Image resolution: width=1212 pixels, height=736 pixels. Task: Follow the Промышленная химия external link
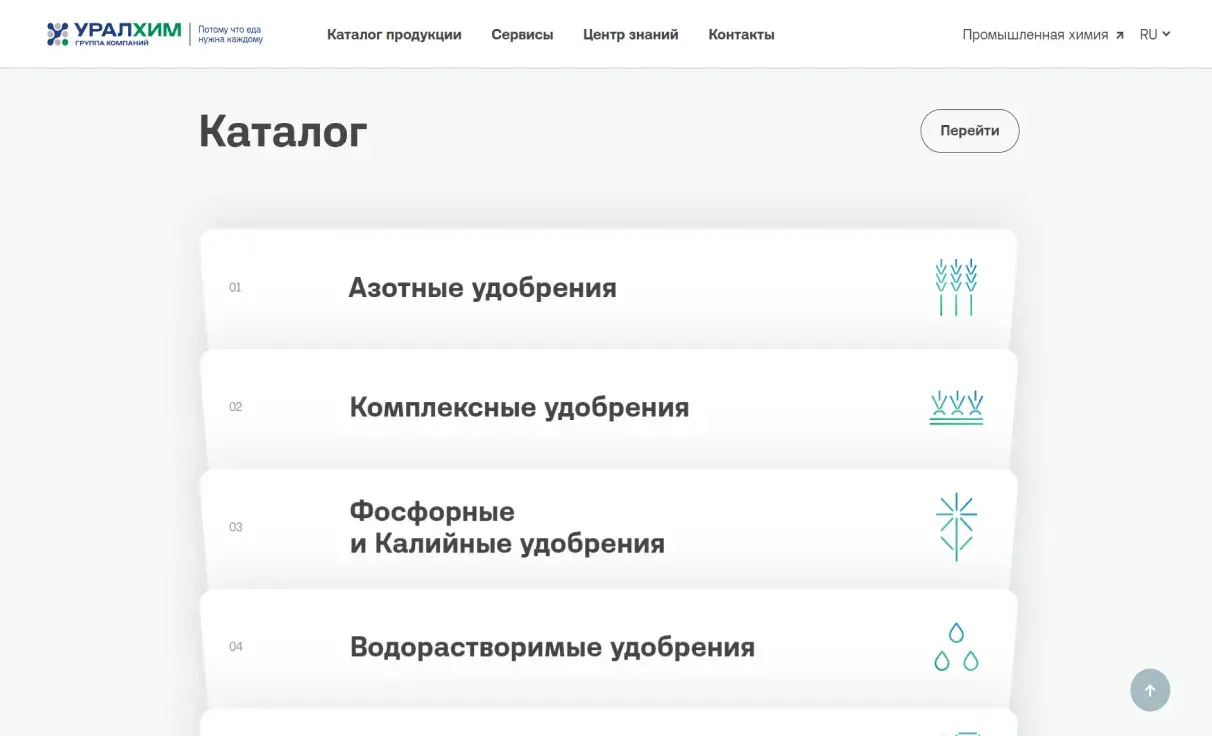(x=1043, y=34)
